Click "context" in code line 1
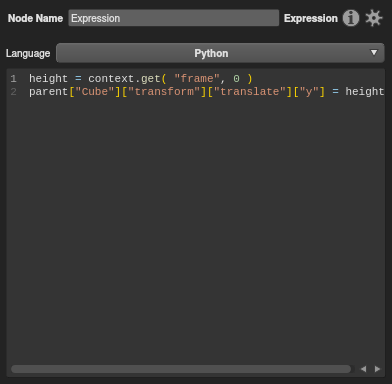Screen dimensions: 392x384 tap(111, 79)
